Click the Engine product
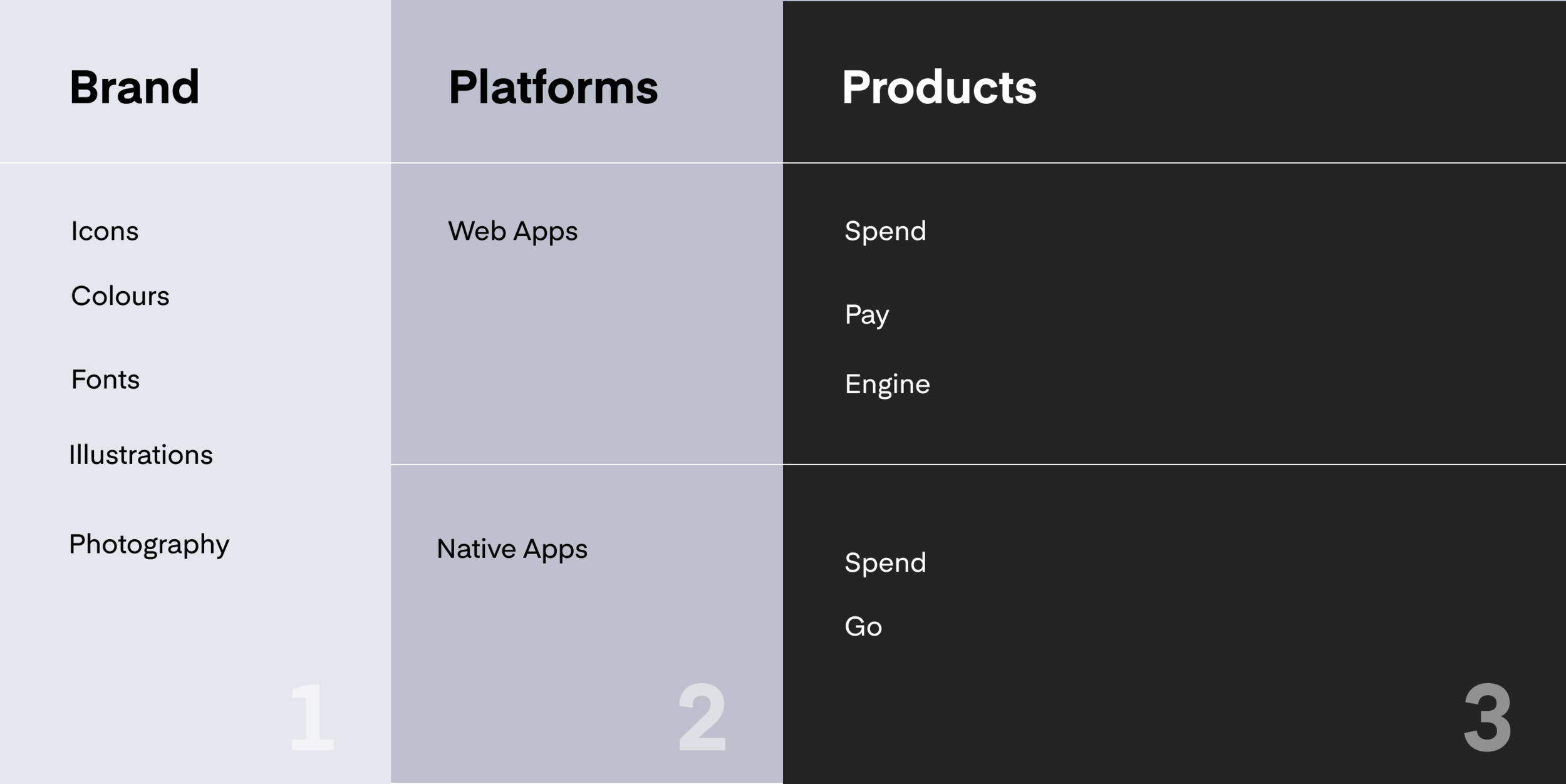Viewport: 1566px width, 784px height. point(888,384)
